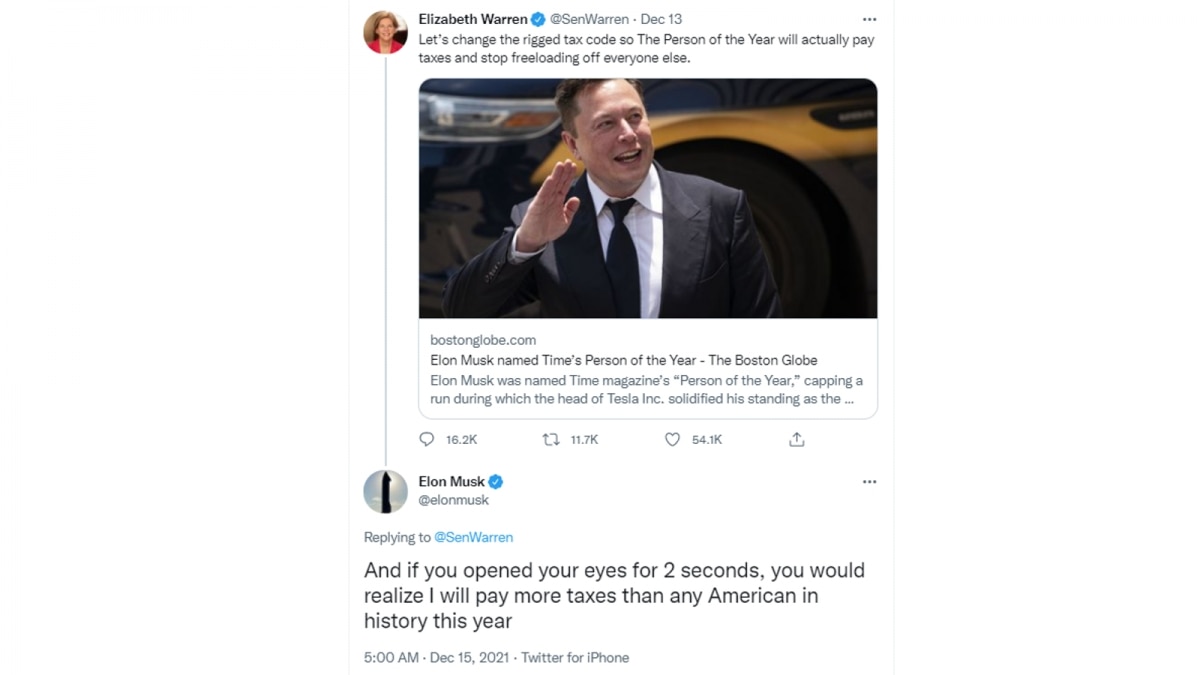The width and height of the screenshot is (1200, 675).
Task: Share Warren's tweet via the share icon
Action: pos(797,439)
